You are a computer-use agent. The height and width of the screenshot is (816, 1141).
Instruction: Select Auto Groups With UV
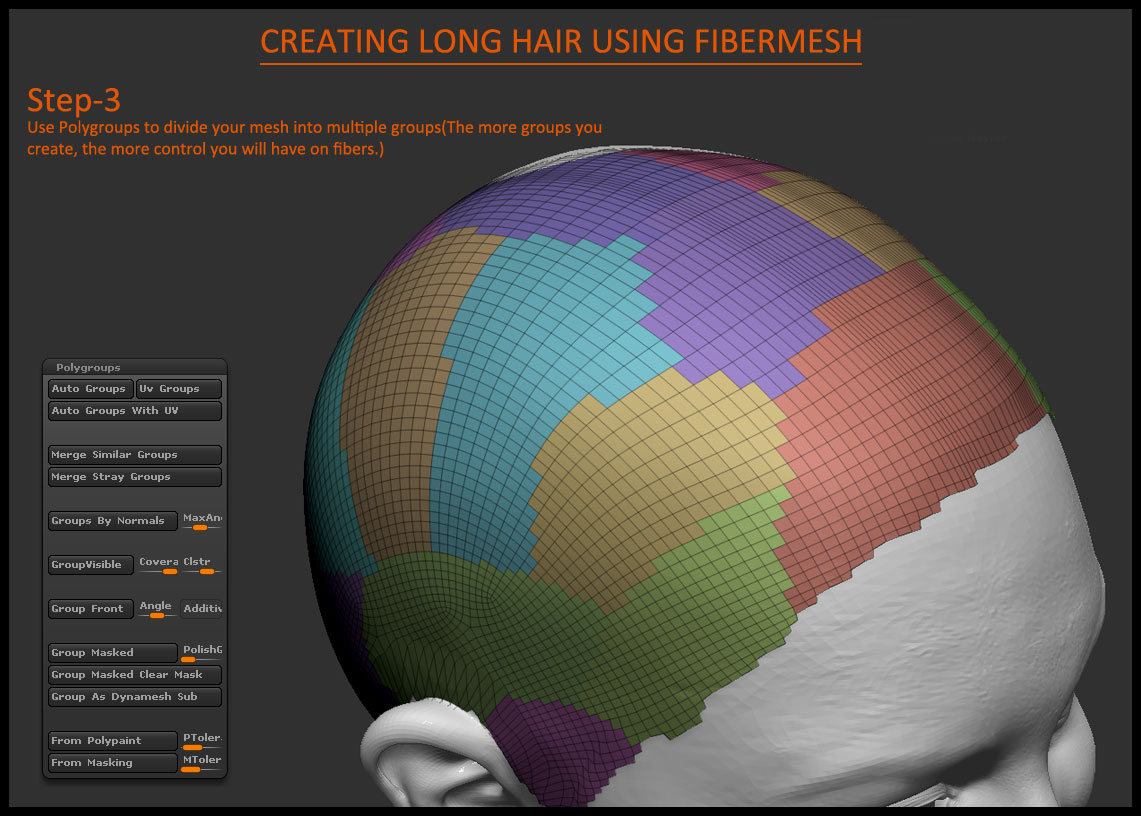[x=134, y=411]
